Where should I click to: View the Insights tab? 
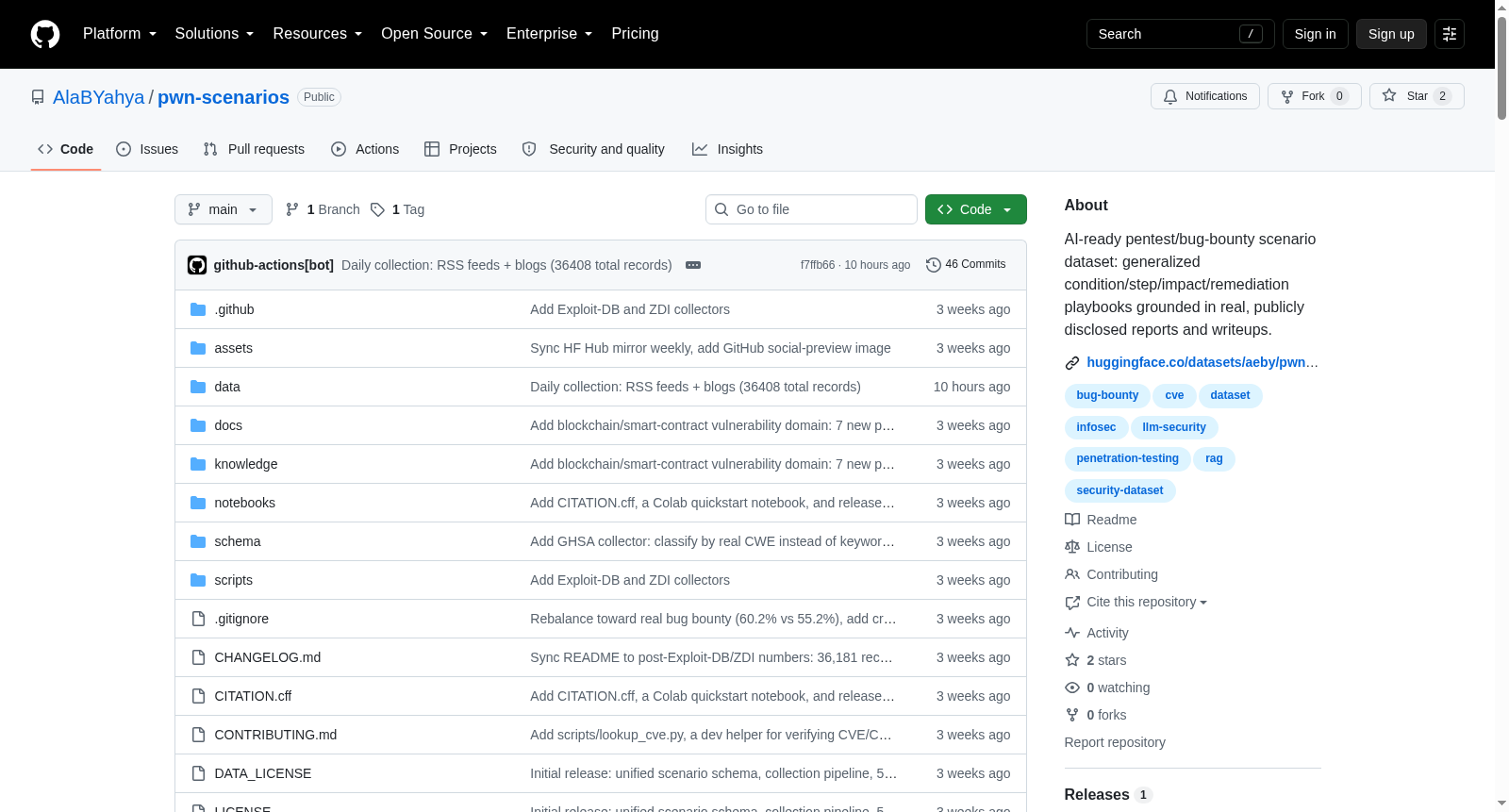(x=727, y=149)
